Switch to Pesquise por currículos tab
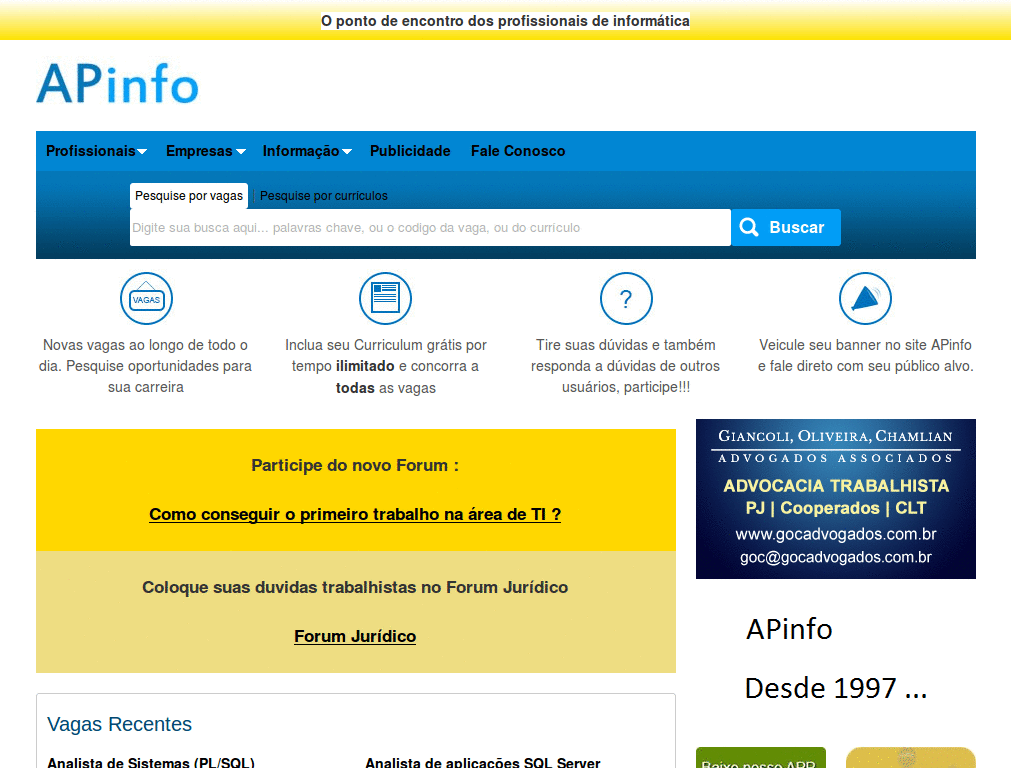 (x=323, y=196)
